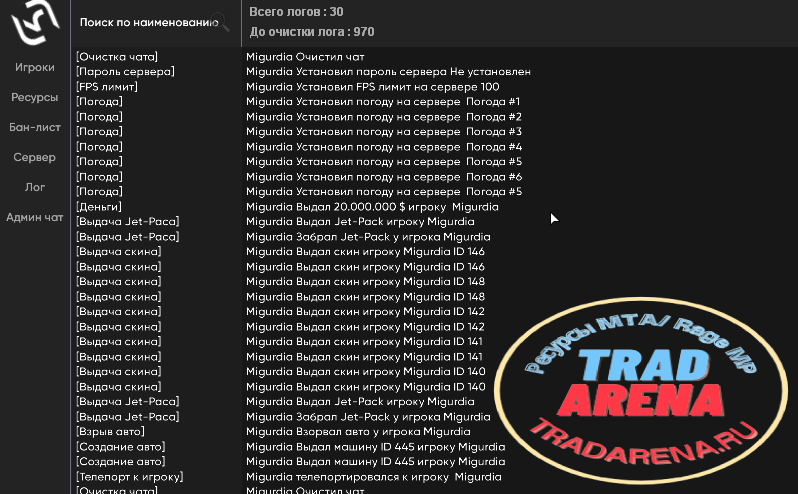Screen dimensions: 798x494
Task: Click the Всего логов counter text
Action: tap(296, 12)
